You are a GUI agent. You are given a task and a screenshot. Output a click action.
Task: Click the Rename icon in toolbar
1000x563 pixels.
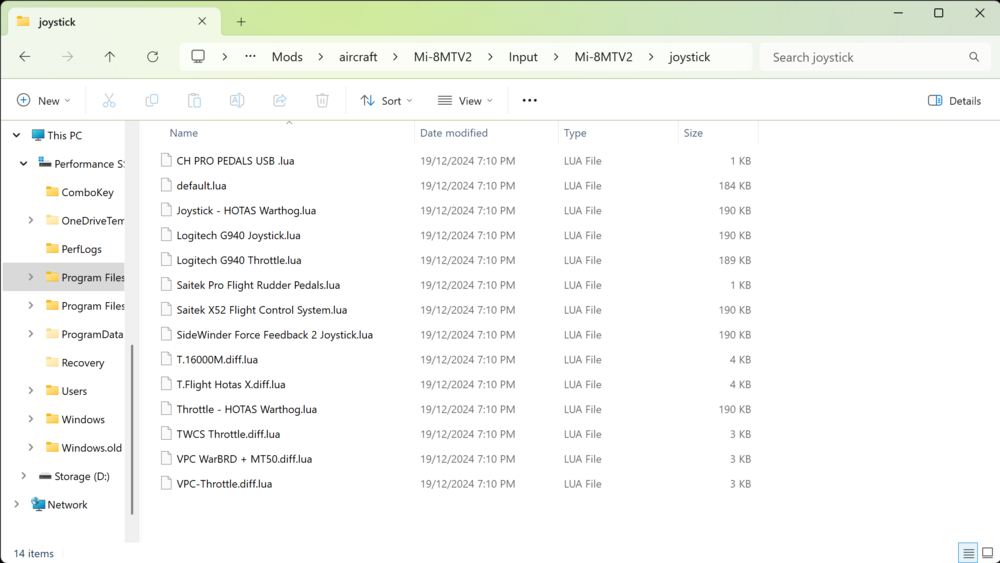pos(237,100)
